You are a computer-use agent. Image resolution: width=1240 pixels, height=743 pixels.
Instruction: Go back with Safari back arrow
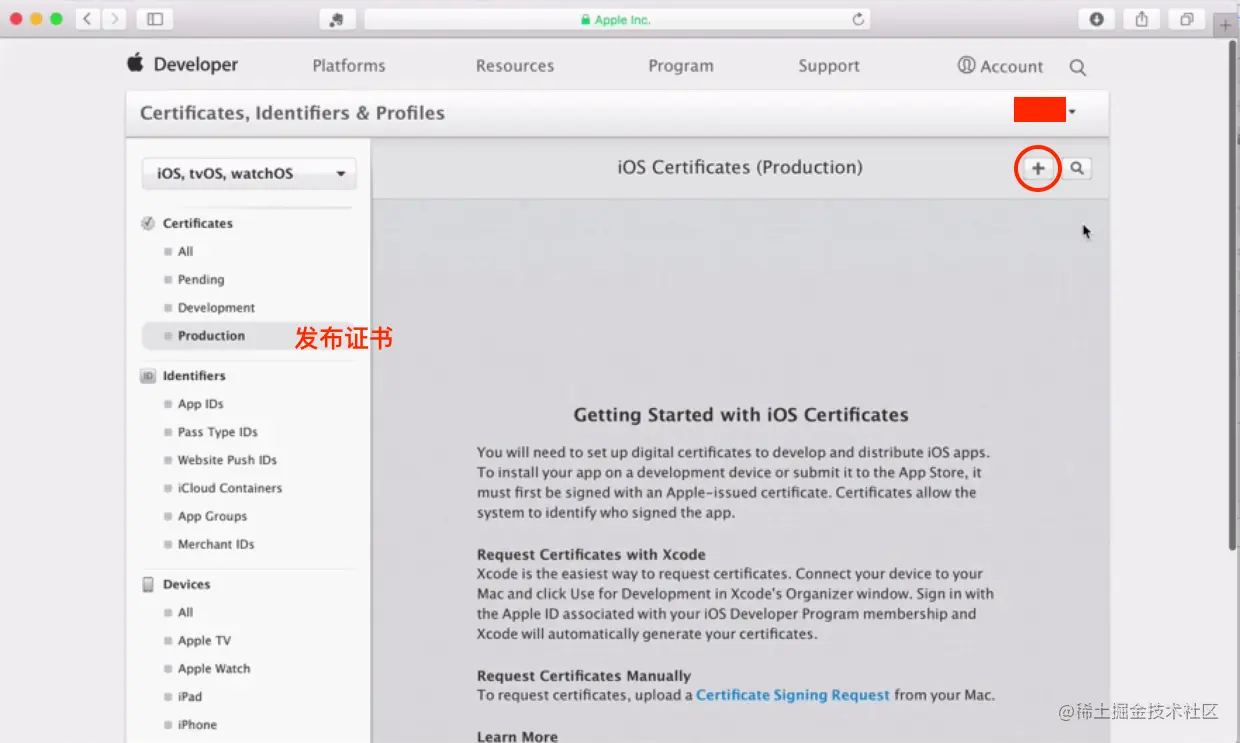tap(87, 19)
